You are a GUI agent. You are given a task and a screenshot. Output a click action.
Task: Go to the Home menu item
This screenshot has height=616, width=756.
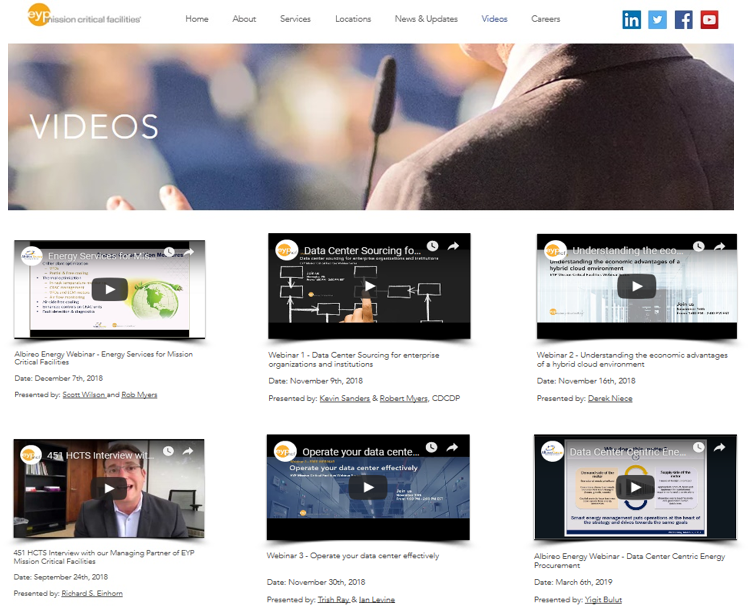(197, 19)
